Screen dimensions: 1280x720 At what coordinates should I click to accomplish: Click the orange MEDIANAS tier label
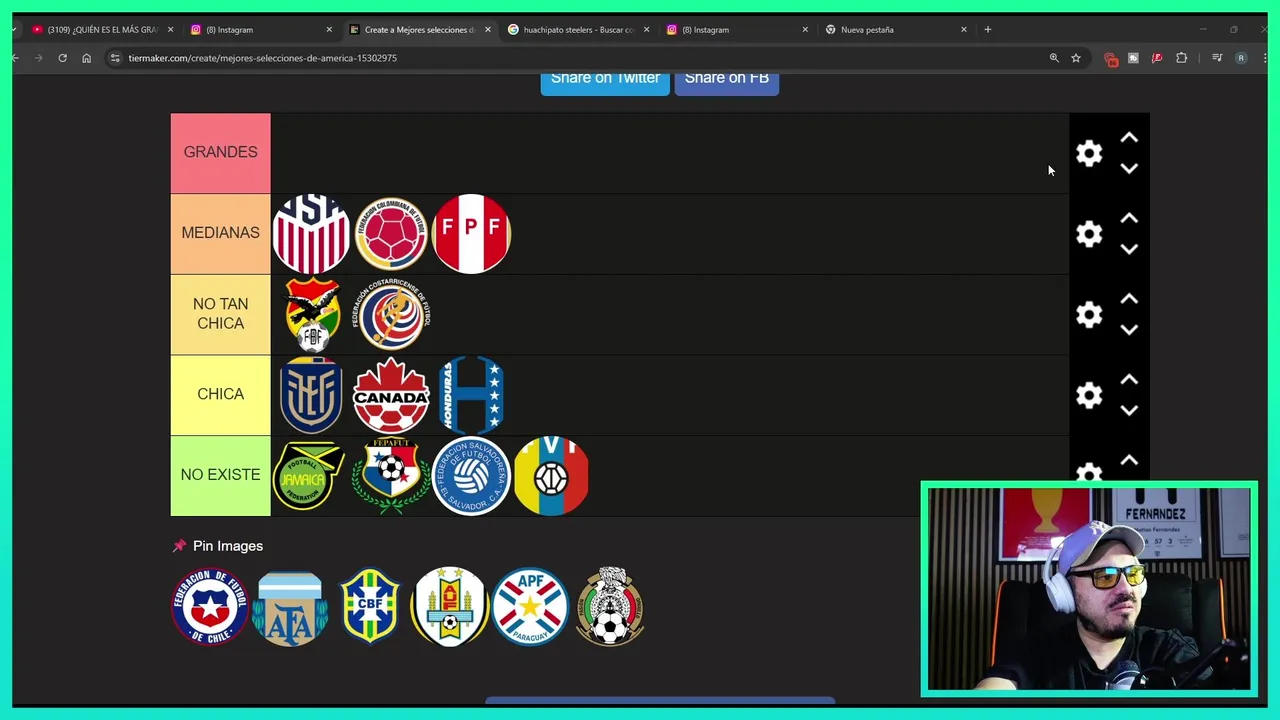pyautogui.click(x=220, y=234)
